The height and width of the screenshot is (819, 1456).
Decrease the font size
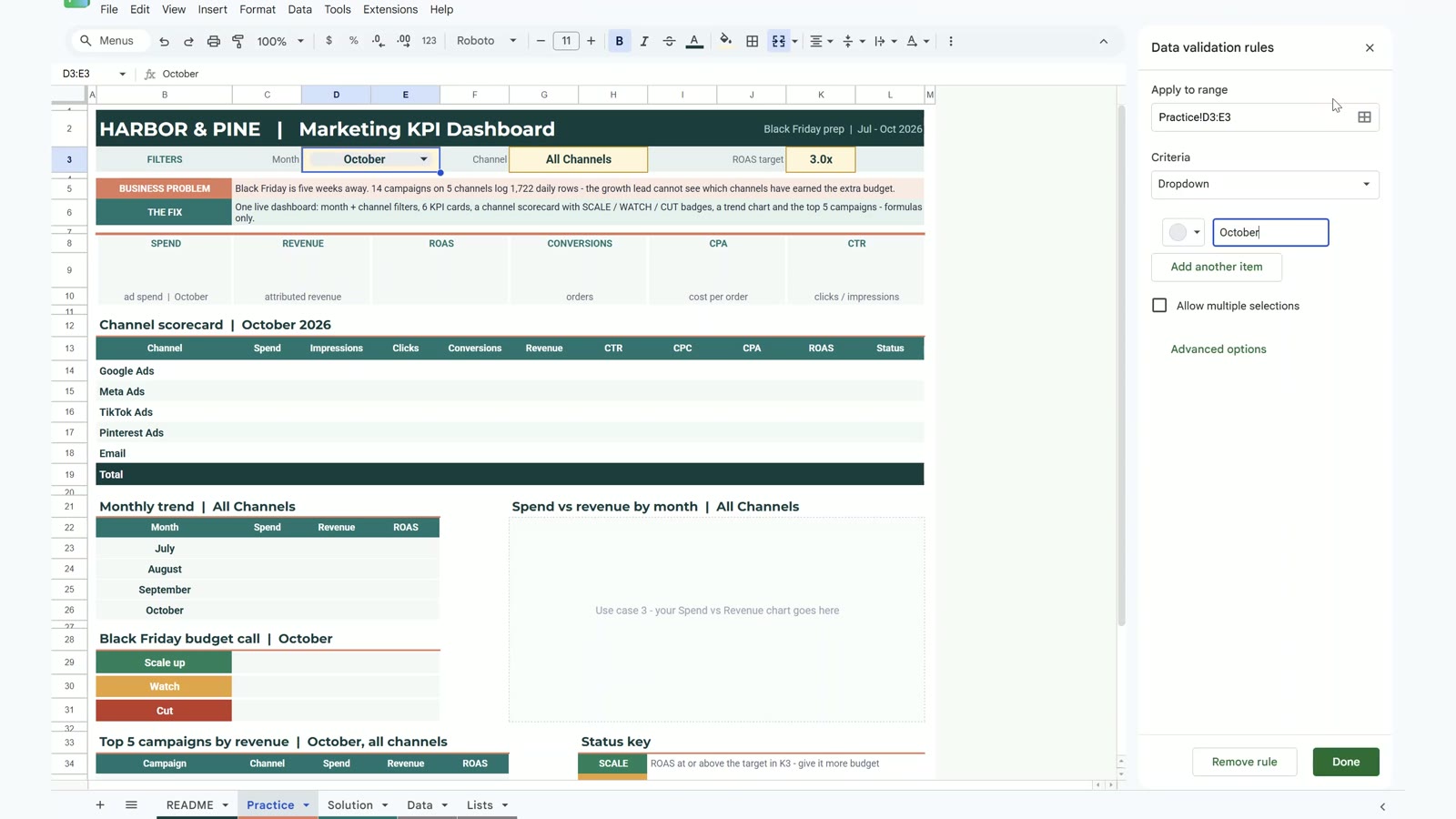click(541, 41)
